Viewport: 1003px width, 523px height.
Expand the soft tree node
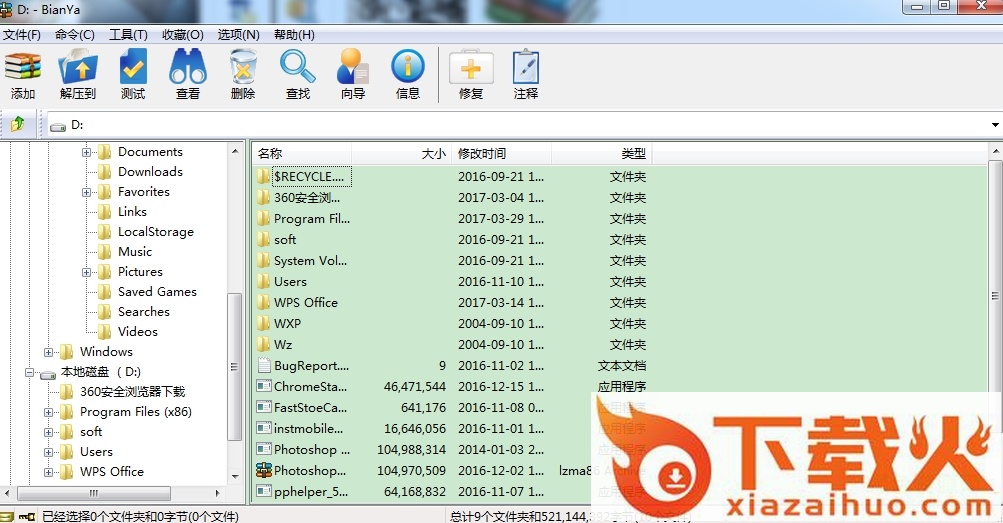[x=48, y=432]
